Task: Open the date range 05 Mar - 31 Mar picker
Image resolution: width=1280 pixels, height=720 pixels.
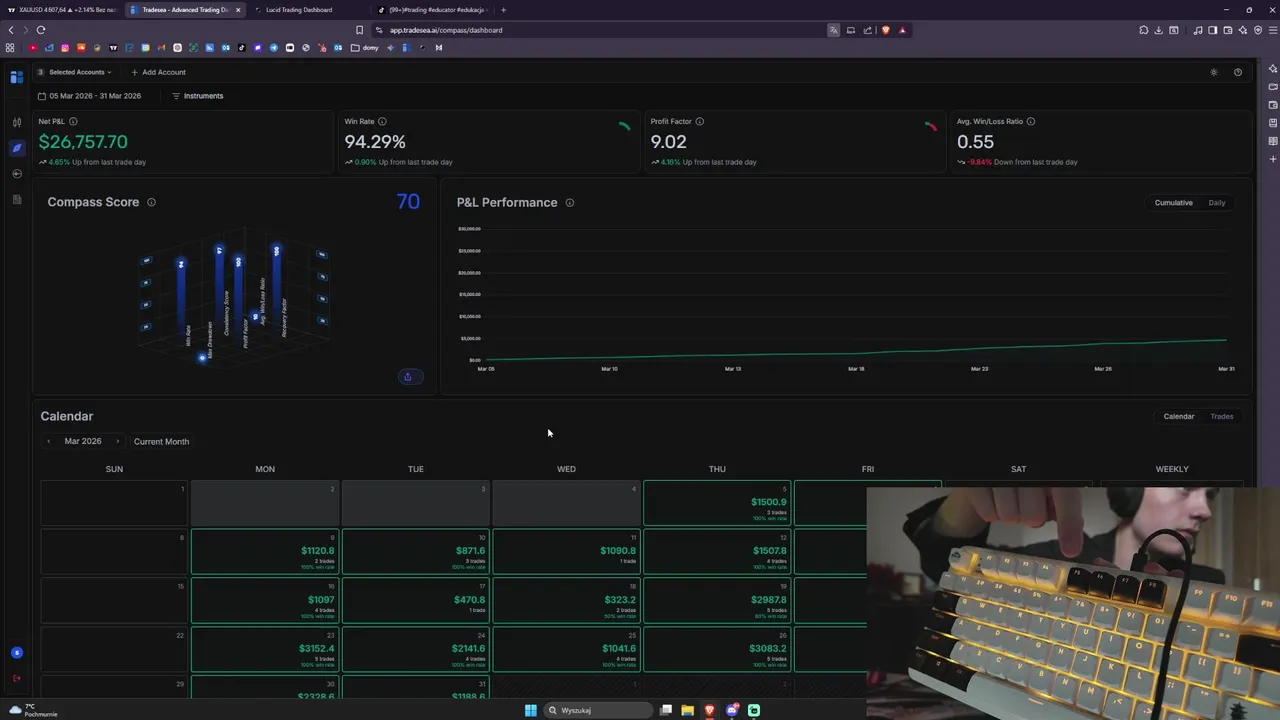Action: tap(90, 96)
